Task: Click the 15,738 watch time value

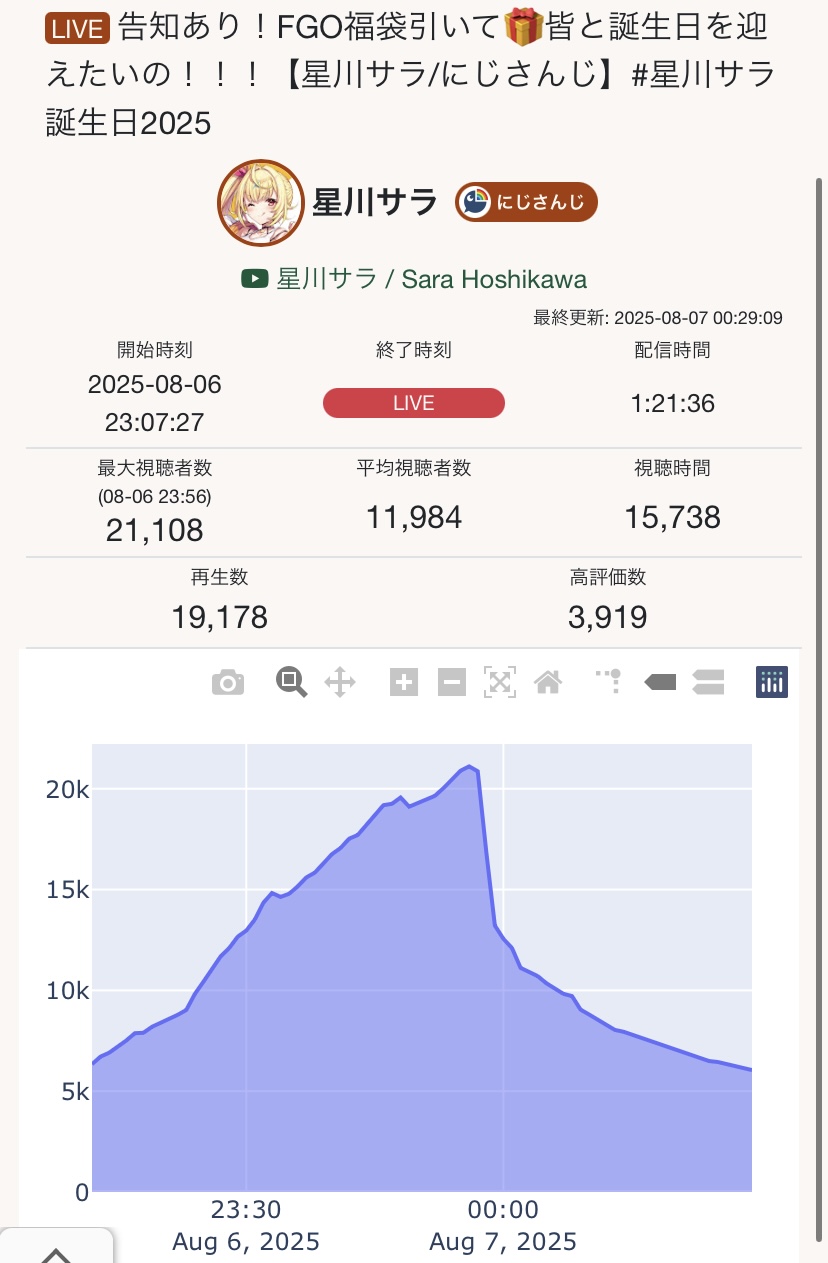Action: [x=673, y=517]
